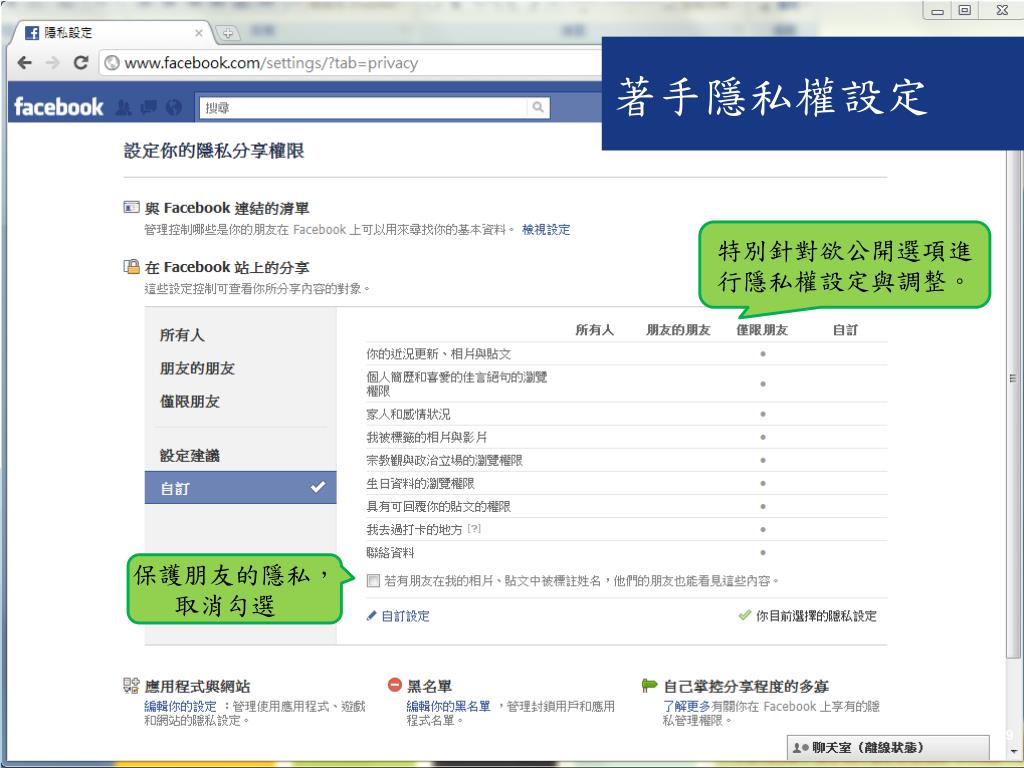
Task: Click the 我被標籤的相片與影片 row
Action: click(x=626, y=437)
